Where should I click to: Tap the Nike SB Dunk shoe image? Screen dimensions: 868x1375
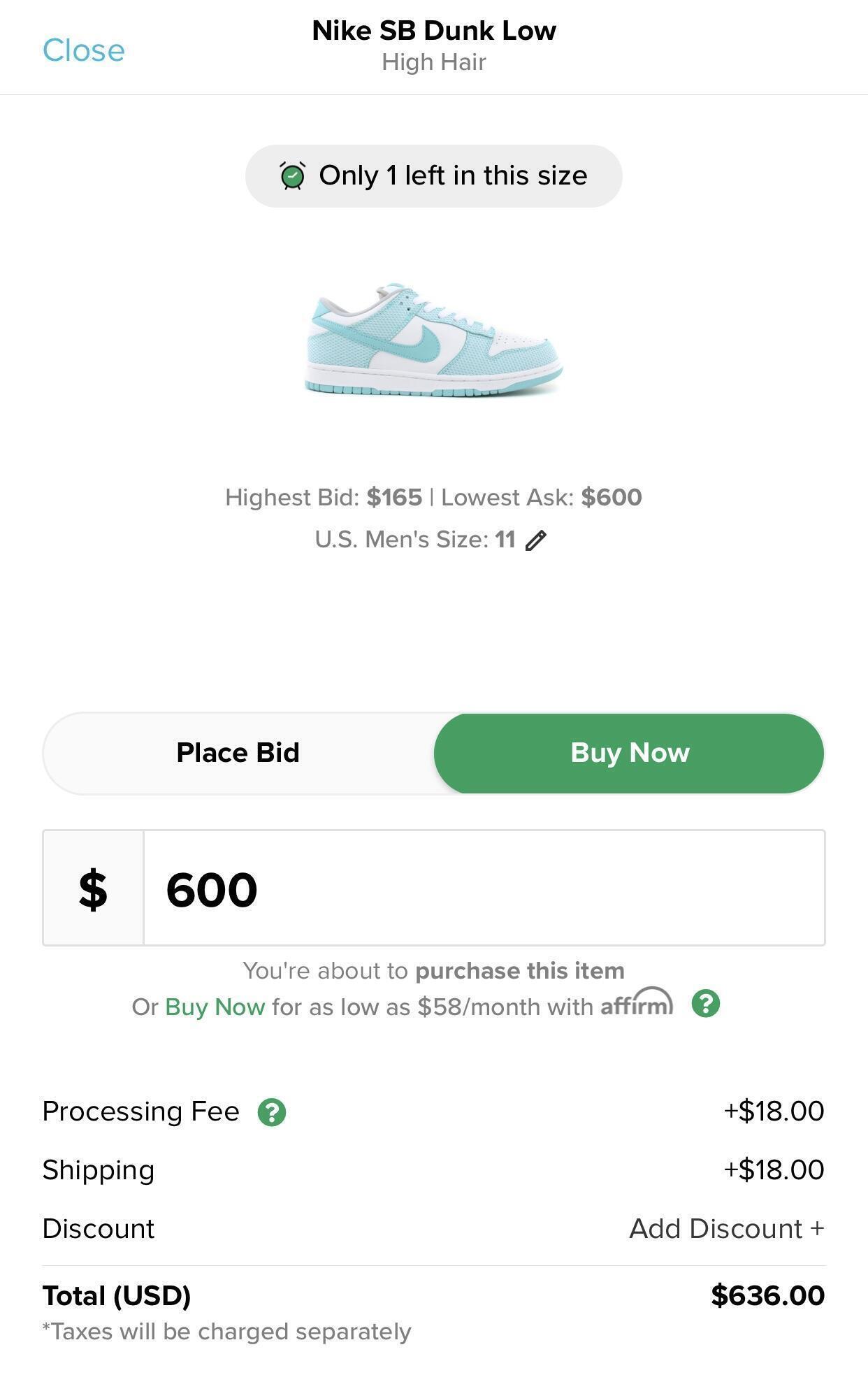(x=434, y=340)
